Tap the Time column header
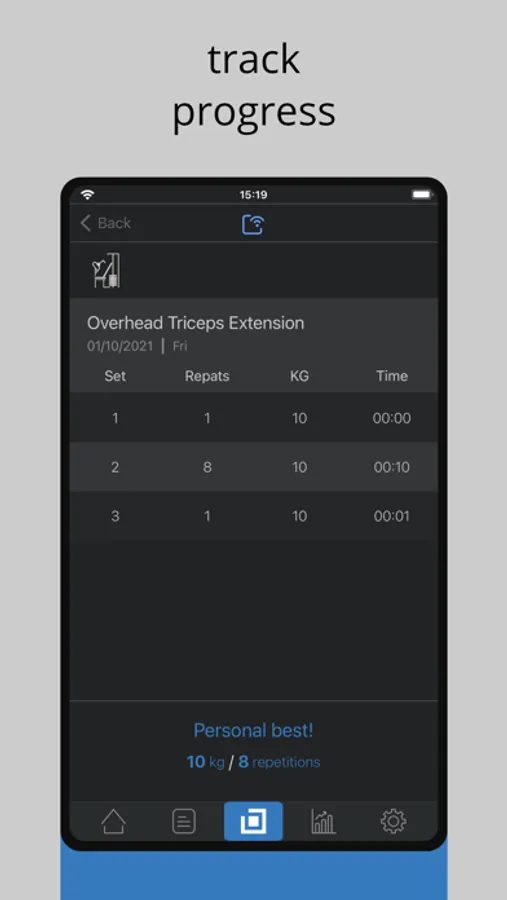The width and height of the screenshot is (507, 900). pos(392,376)
